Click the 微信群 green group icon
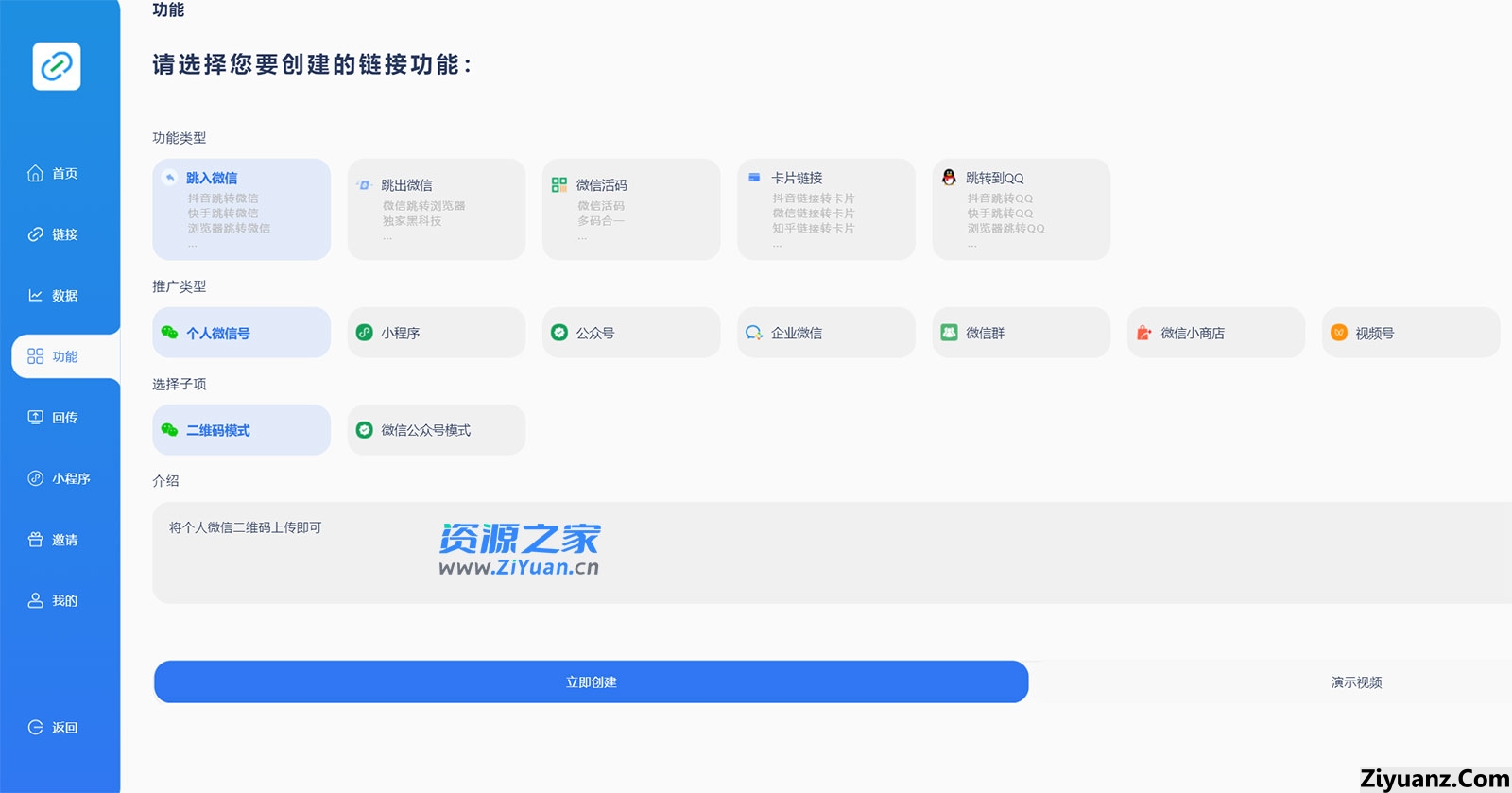 (949, 333)
